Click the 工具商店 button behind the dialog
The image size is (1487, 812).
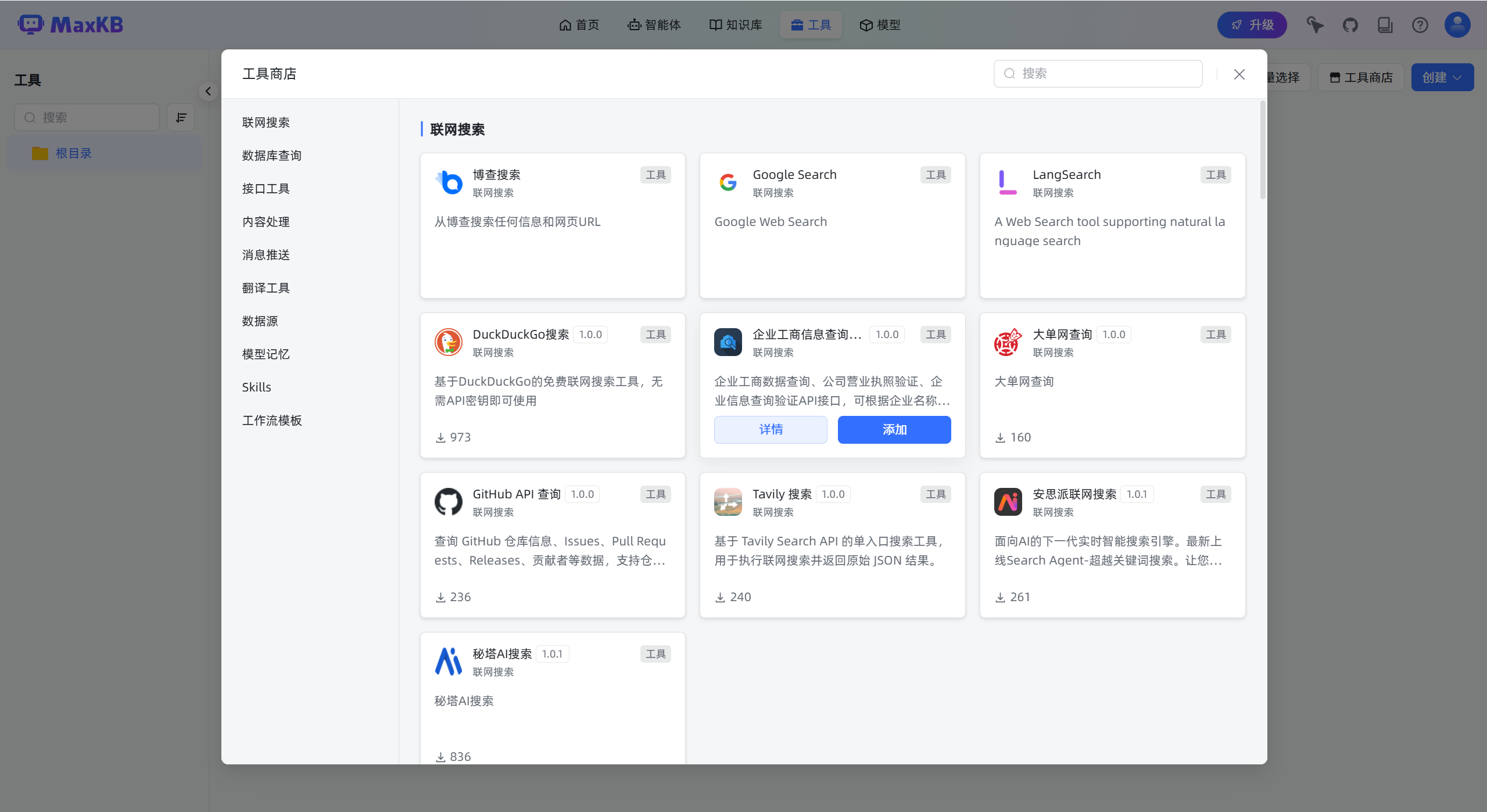pos(1361,77)
